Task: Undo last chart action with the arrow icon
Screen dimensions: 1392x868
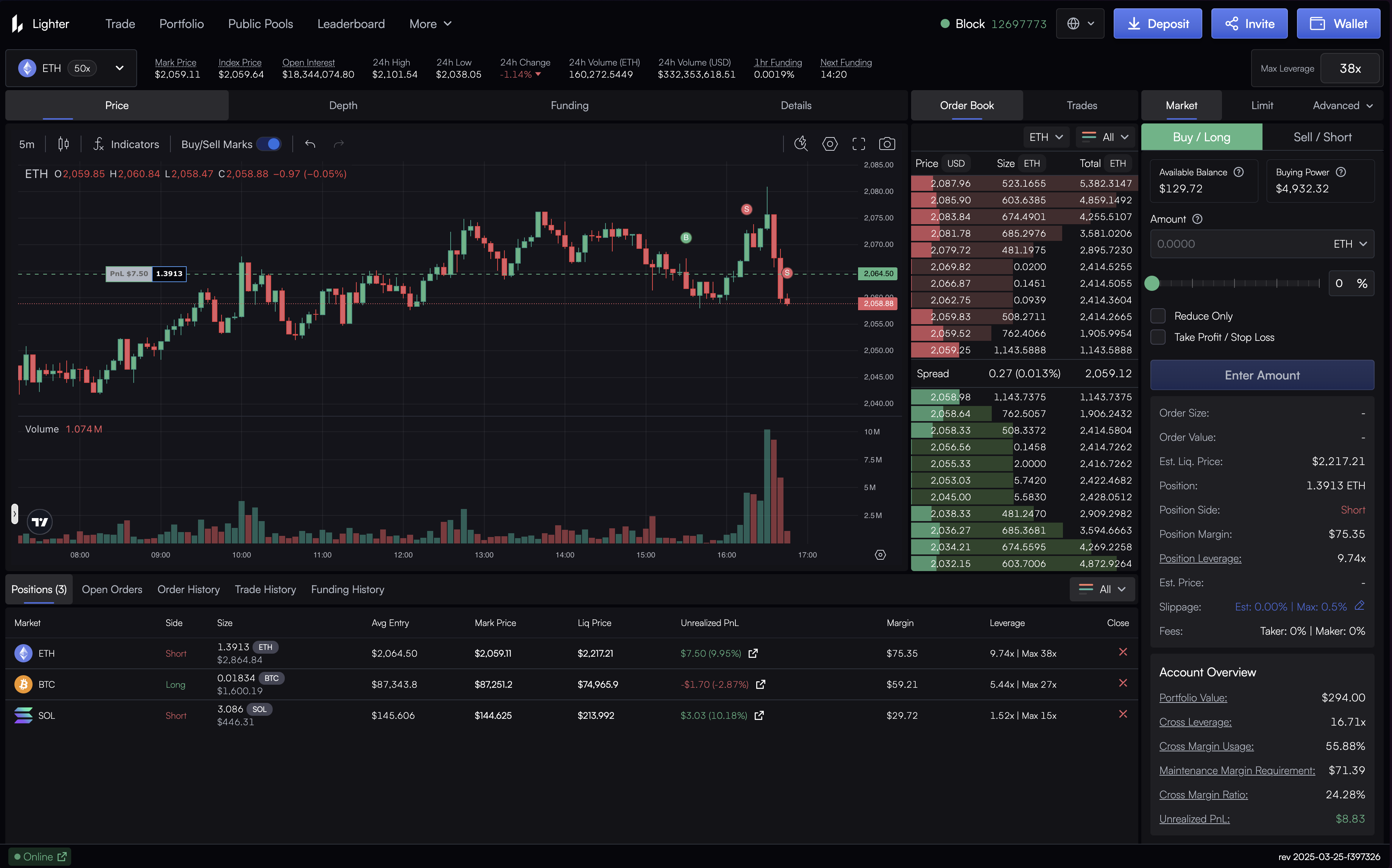Action: (x=310, y=144)
